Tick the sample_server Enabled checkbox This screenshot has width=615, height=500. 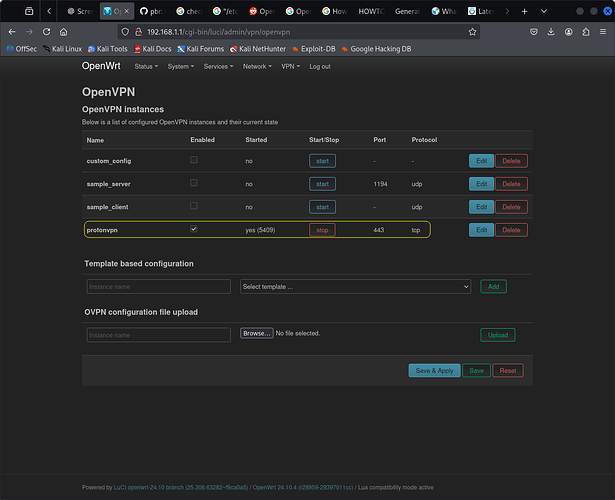(194, 183)
